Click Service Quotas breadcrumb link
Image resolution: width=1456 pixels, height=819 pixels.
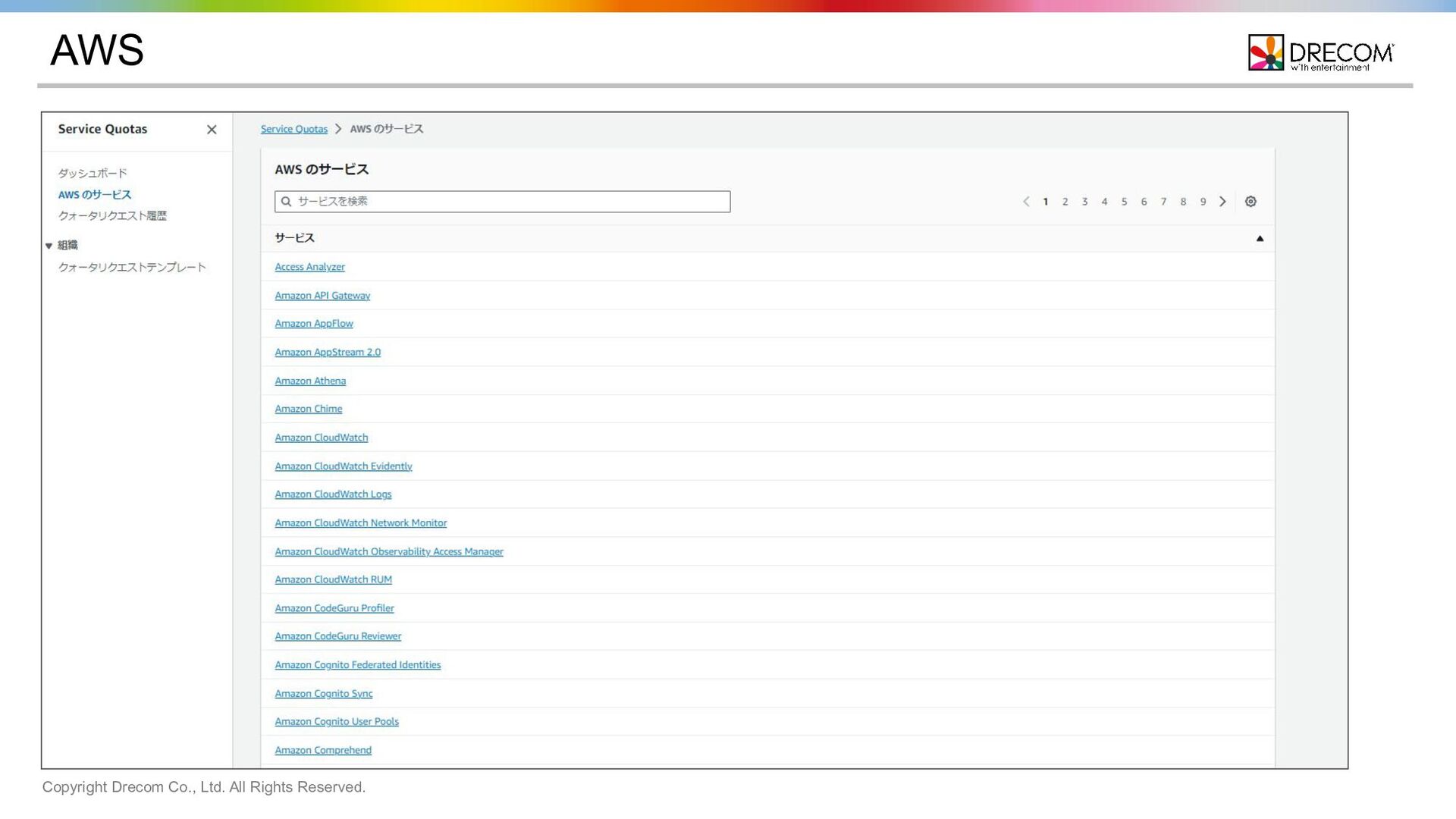(294, 130)
